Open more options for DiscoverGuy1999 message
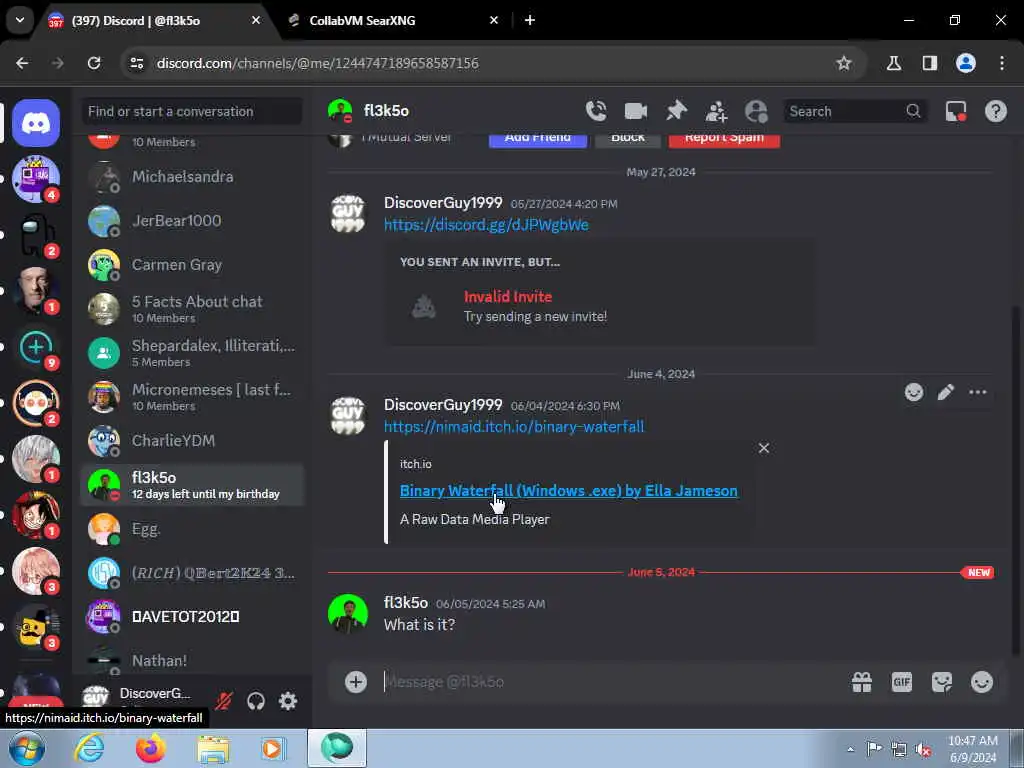This screenshot has width=1024, height=768. [x=978, y=392]
